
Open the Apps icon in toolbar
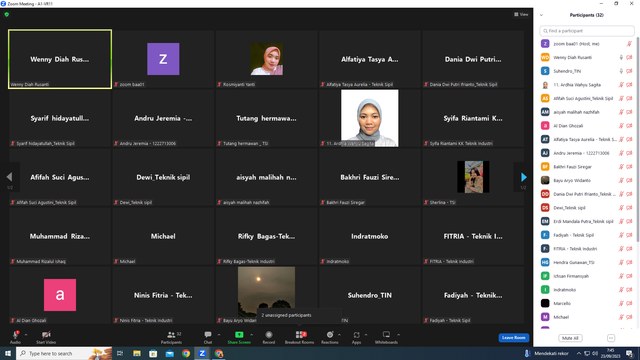coord(356,335)
